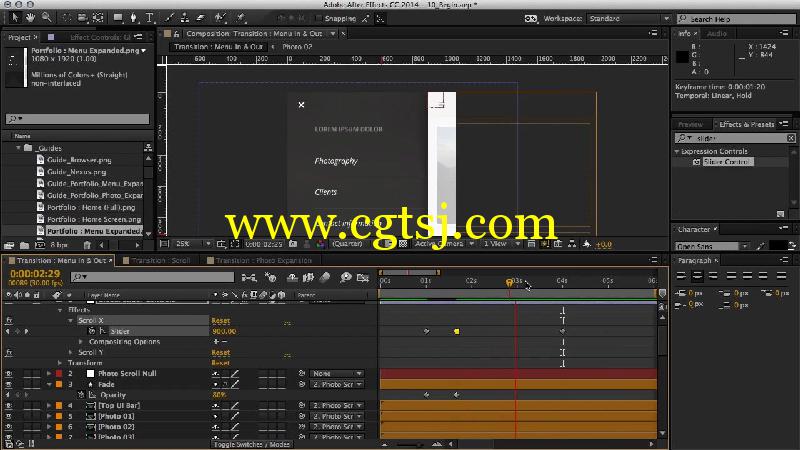Select the Effects & Presets tab

746,124
